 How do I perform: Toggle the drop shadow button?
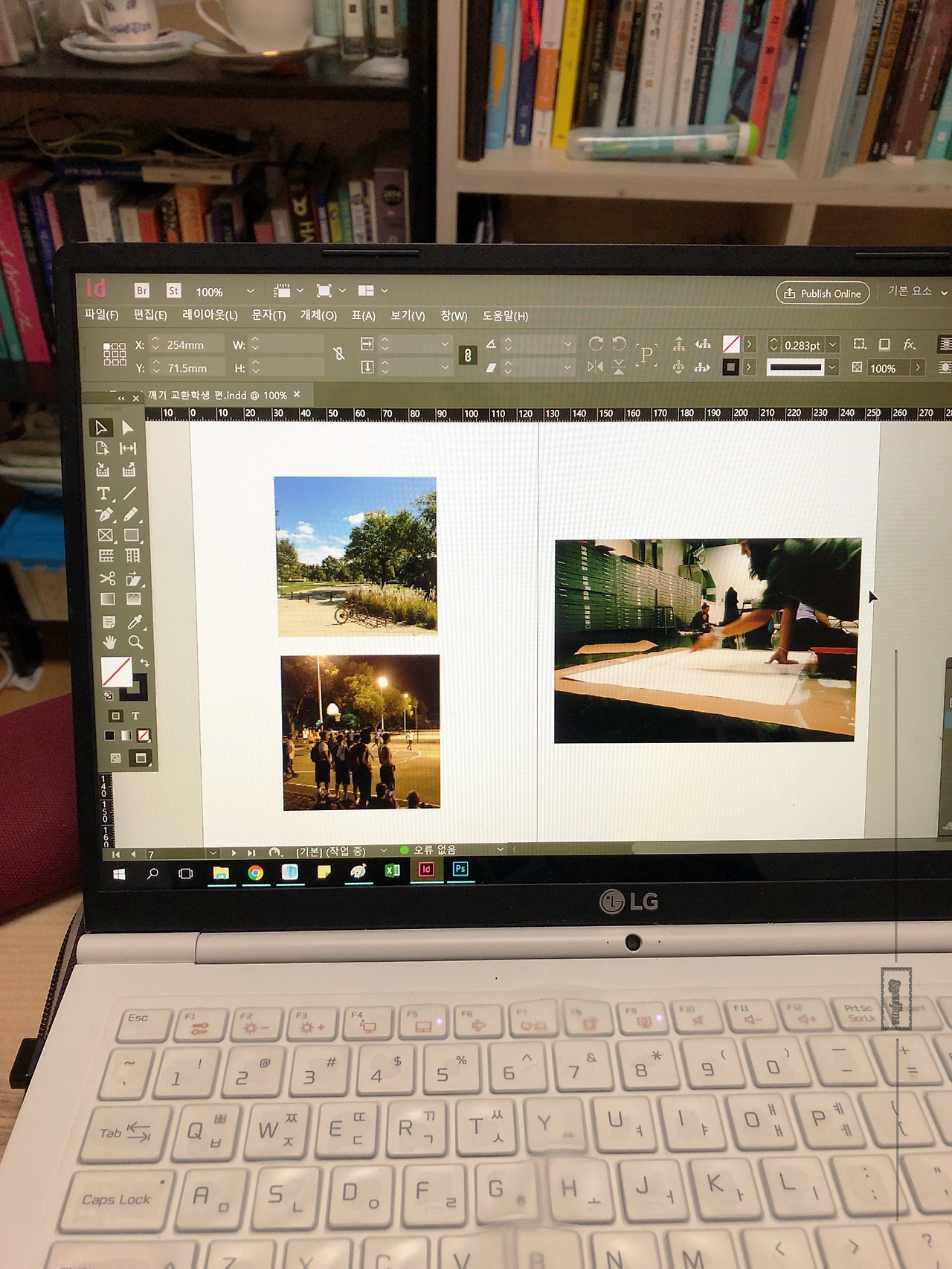coord(884,344)
